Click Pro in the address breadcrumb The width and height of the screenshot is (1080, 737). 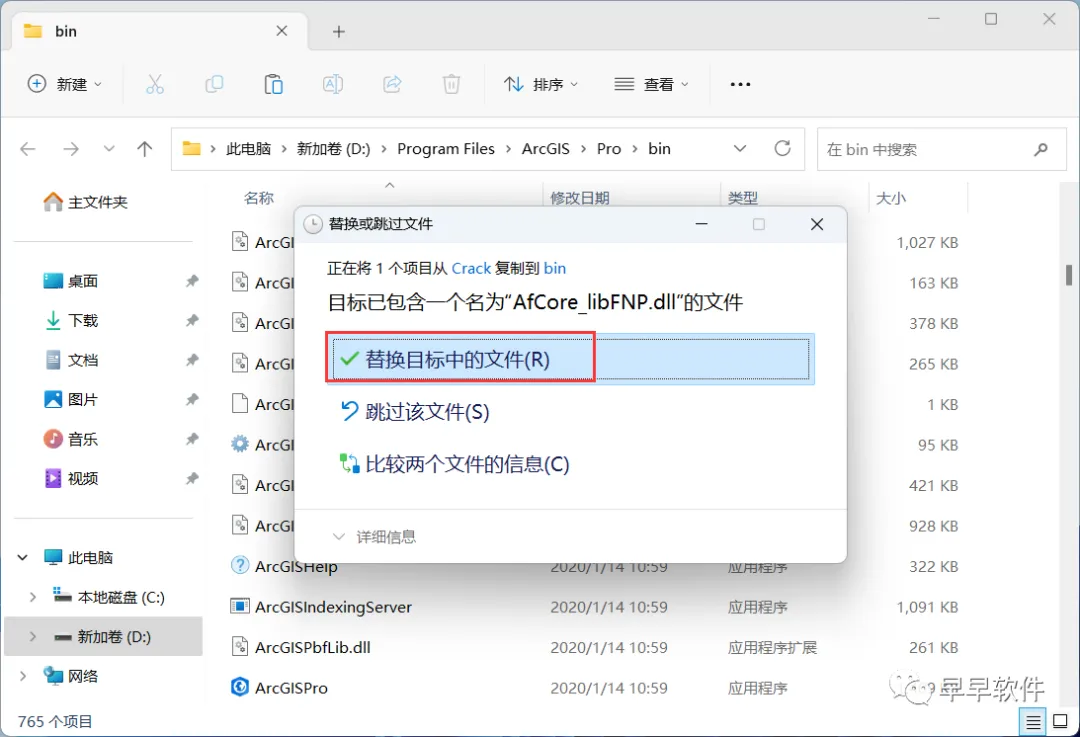[x=609, y=149]
